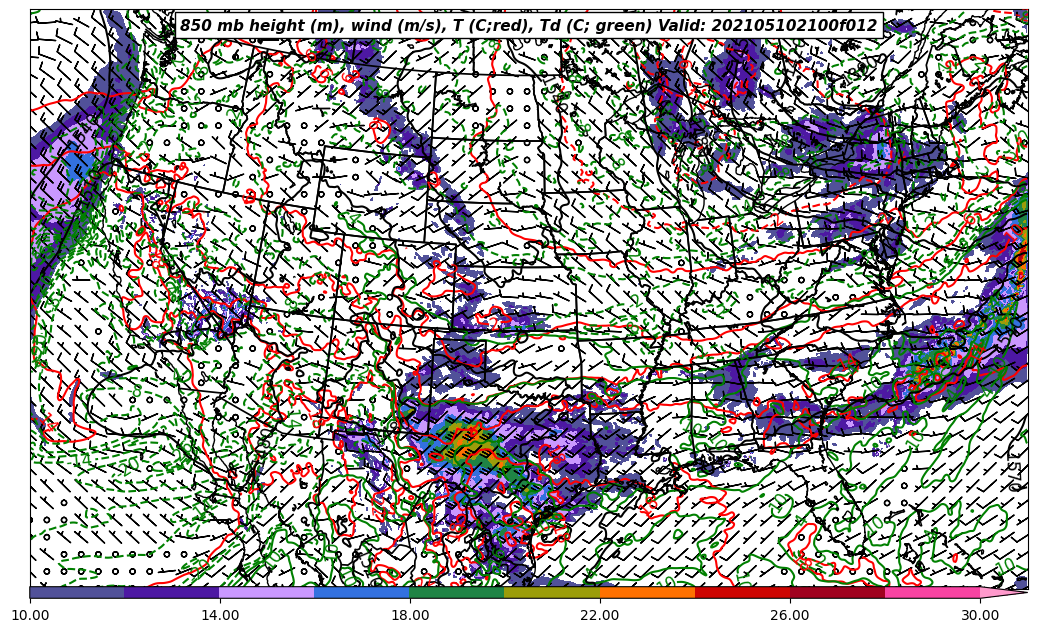Pick the light lavender 14–16 colorbar segment

[x=267, y=592]
